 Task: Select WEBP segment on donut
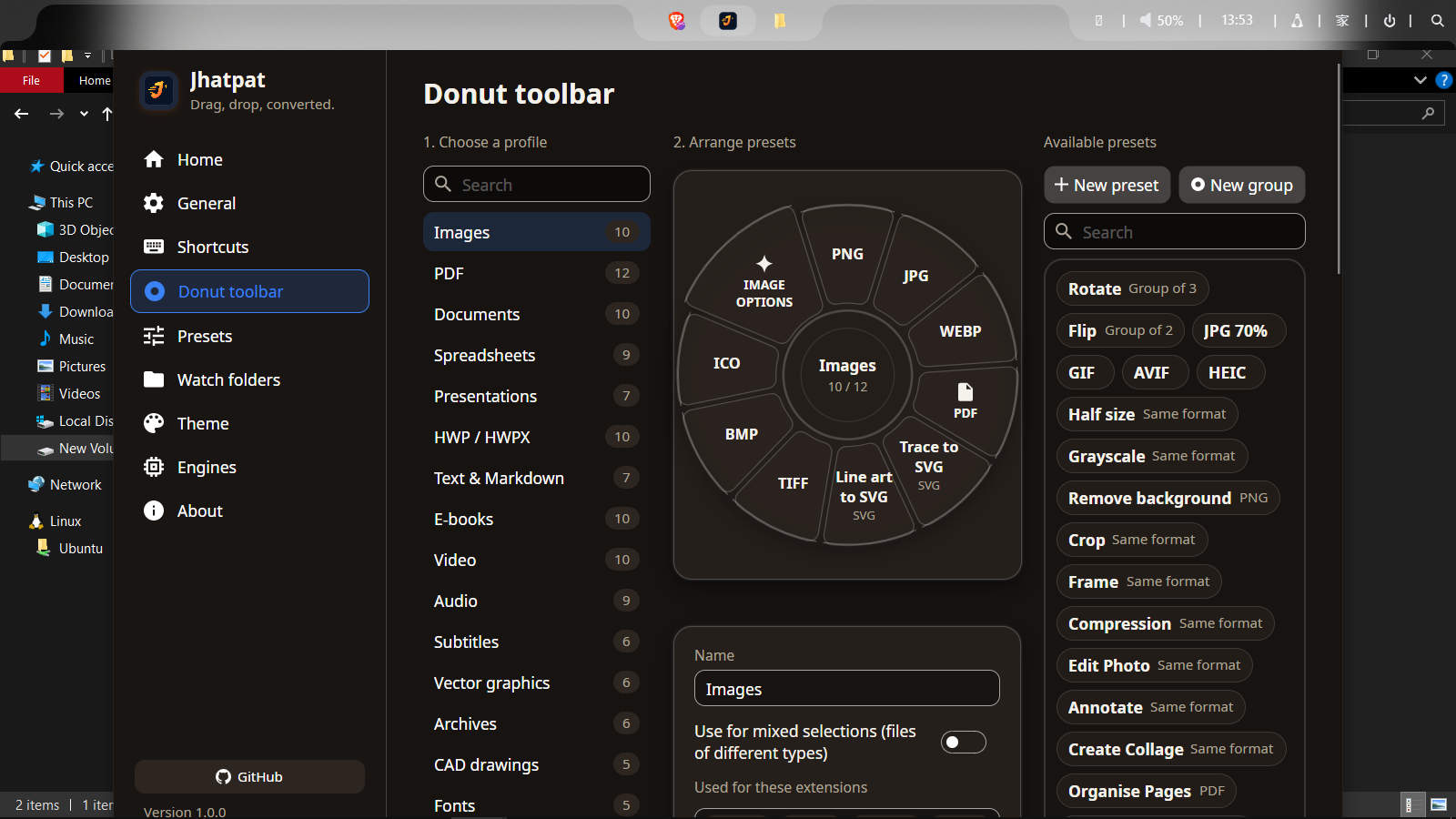[x=960, y=331]
